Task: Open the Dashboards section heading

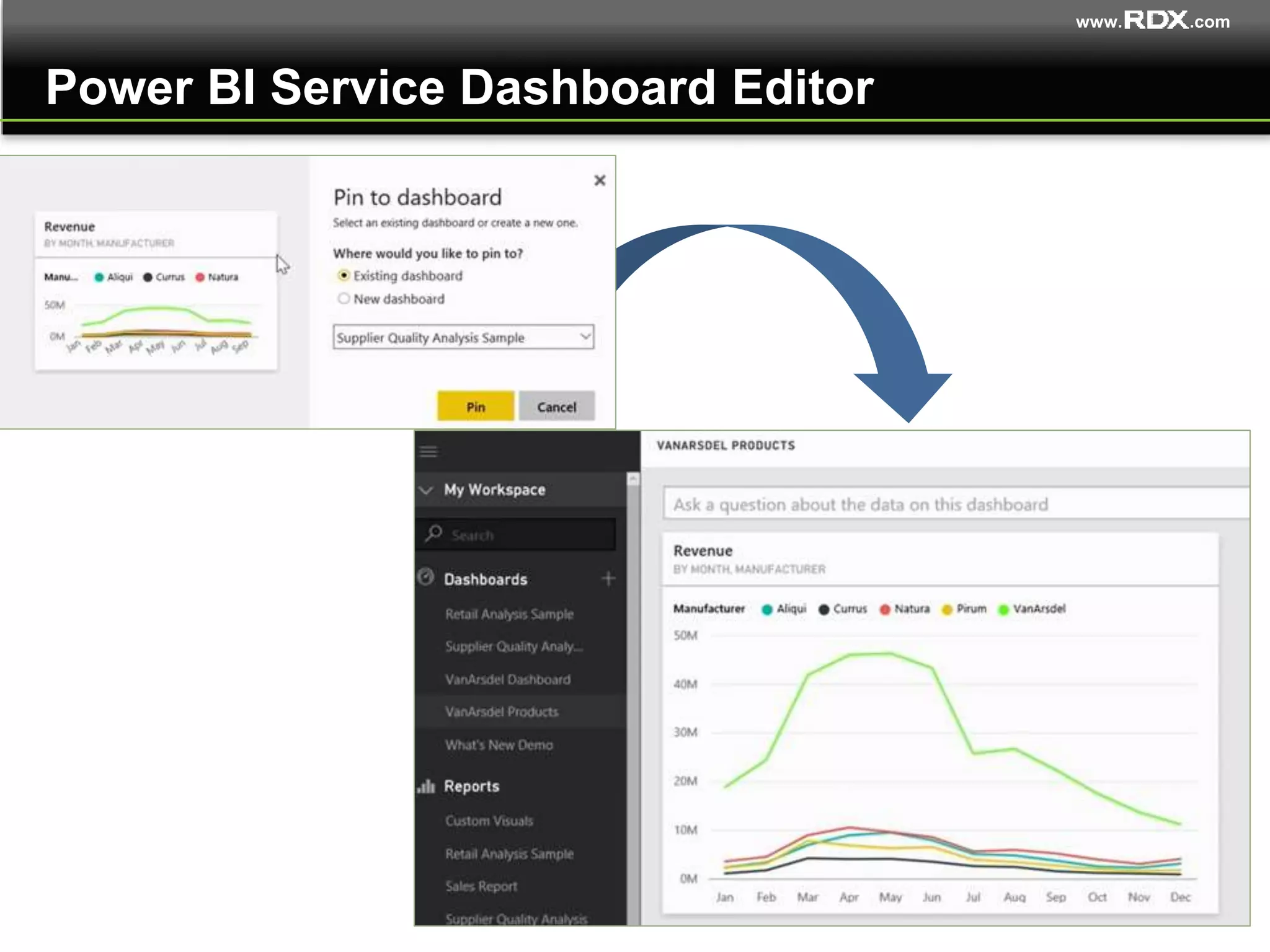Action: point(486,580)
